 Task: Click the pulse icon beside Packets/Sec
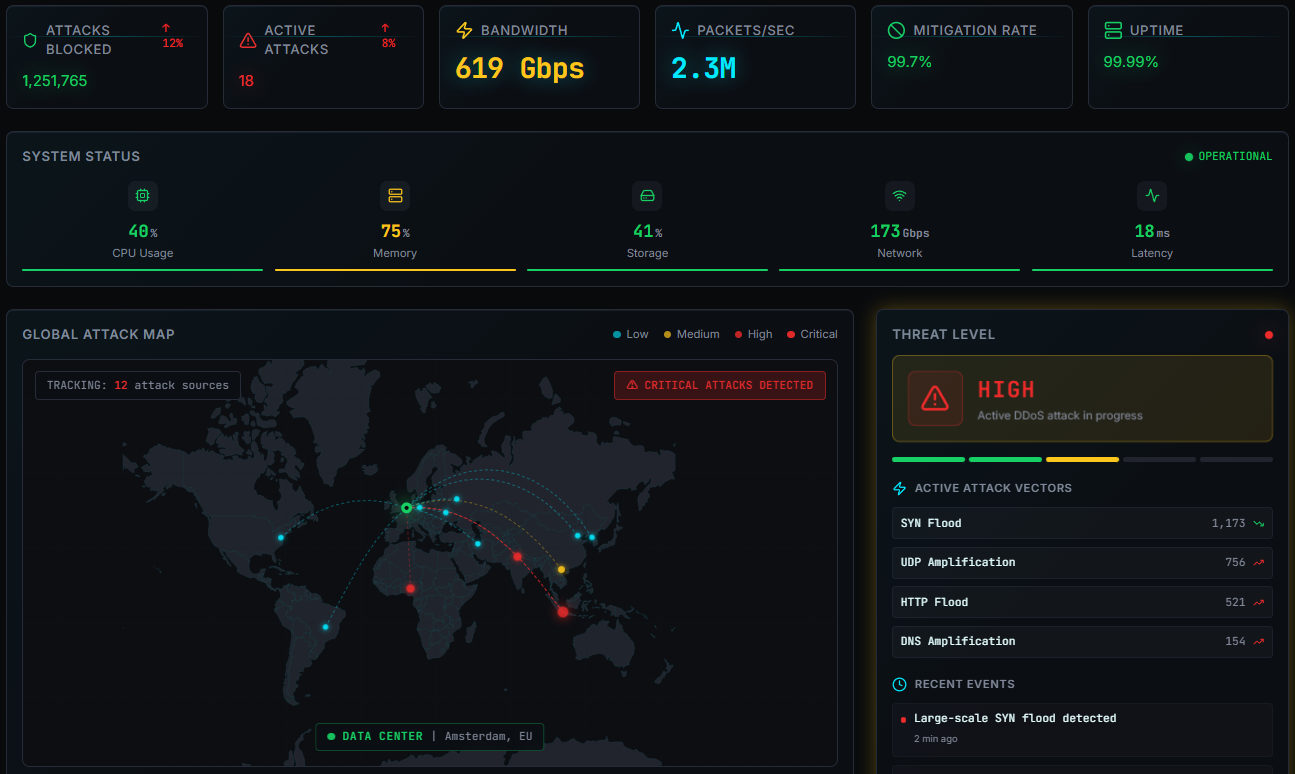680,31
